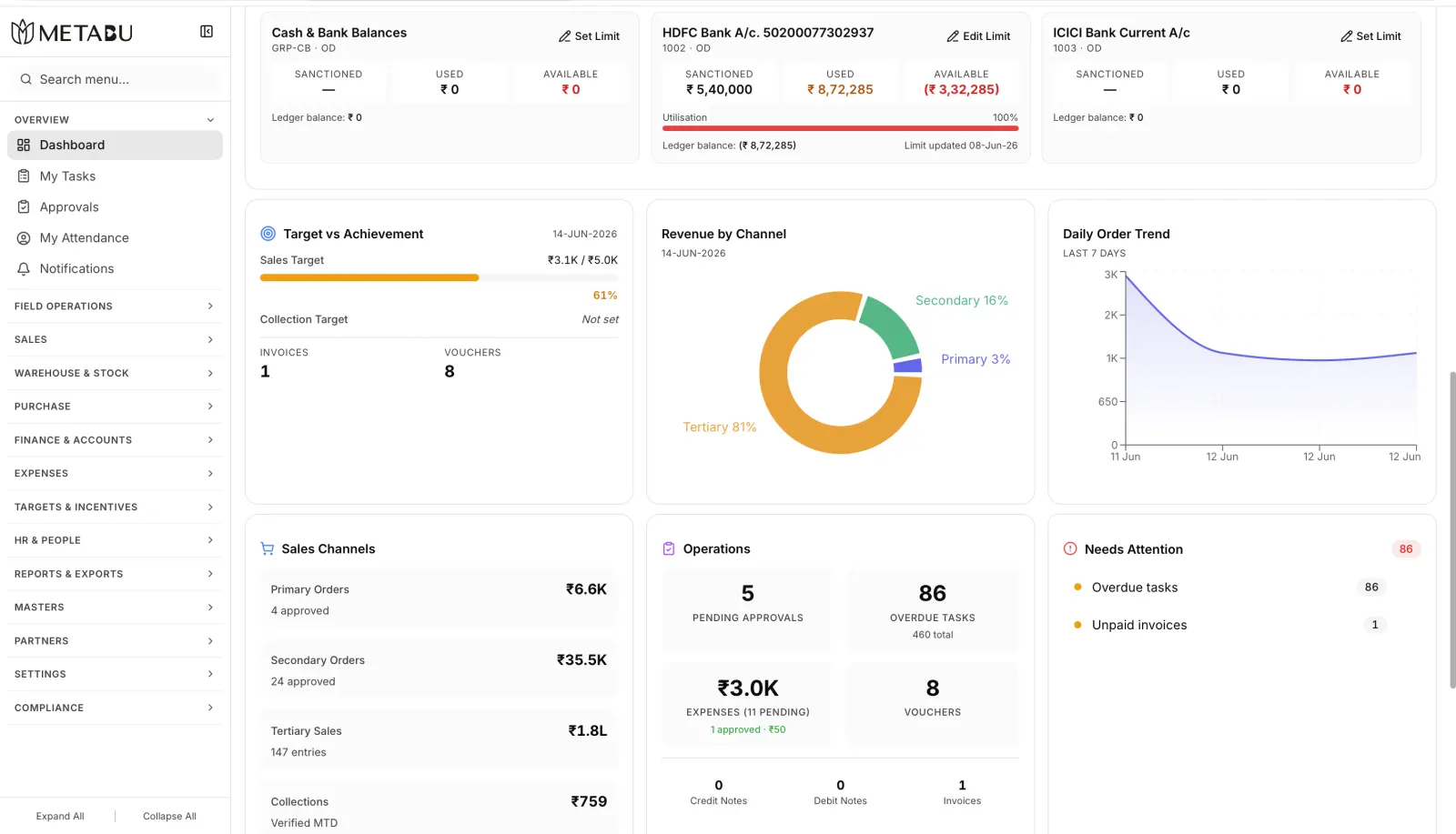Image resolution: width=1456 pixels, height=834 pixels.
Task: Collapse the sidebar using the panel icon
Action: (x=207, y=32)
